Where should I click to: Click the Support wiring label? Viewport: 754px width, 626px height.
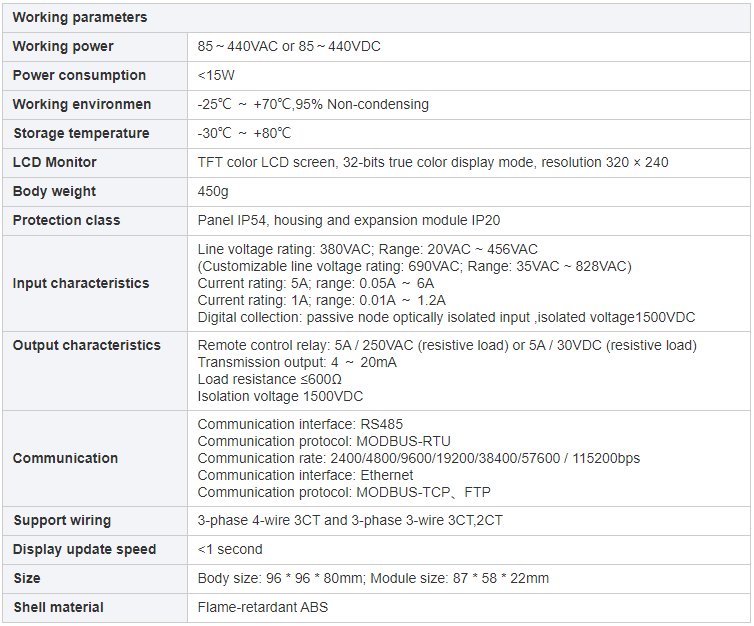62,520
